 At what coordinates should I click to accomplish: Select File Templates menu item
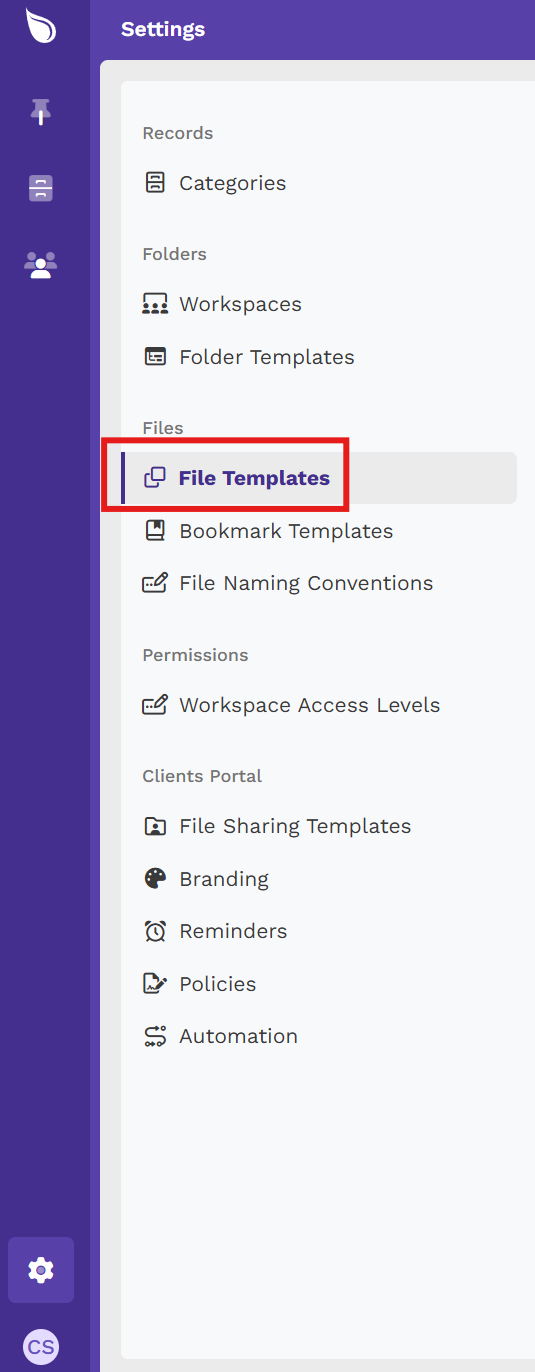[x=319, y=478]
